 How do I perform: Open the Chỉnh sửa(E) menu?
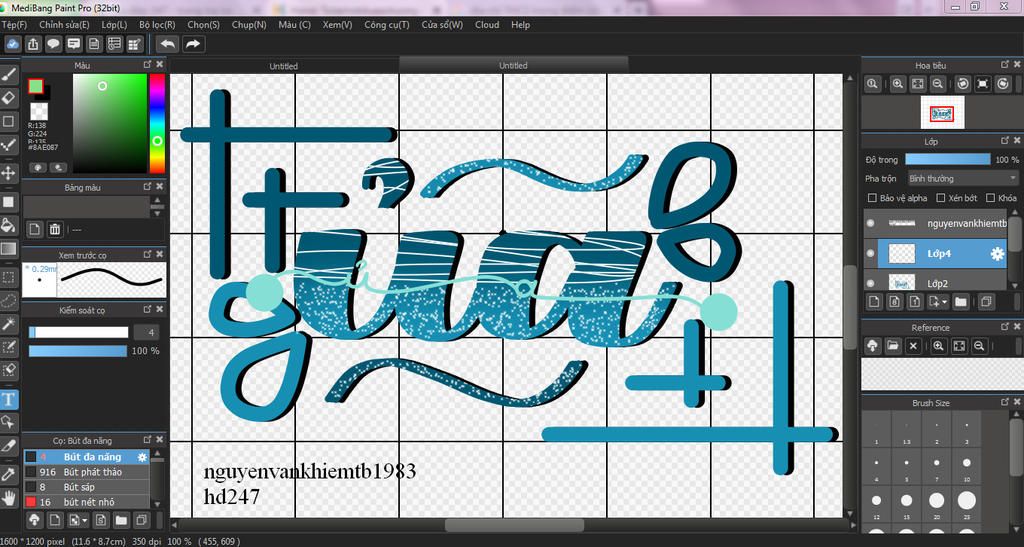[64, 25]
